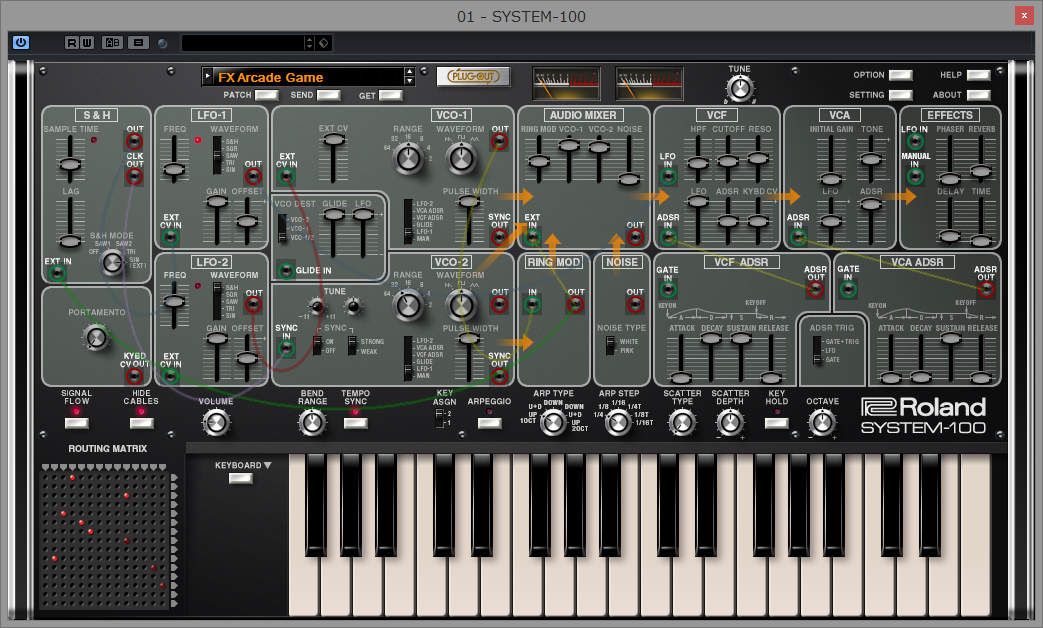Click the KYBD CV OUT jack

tap(134, 376)
